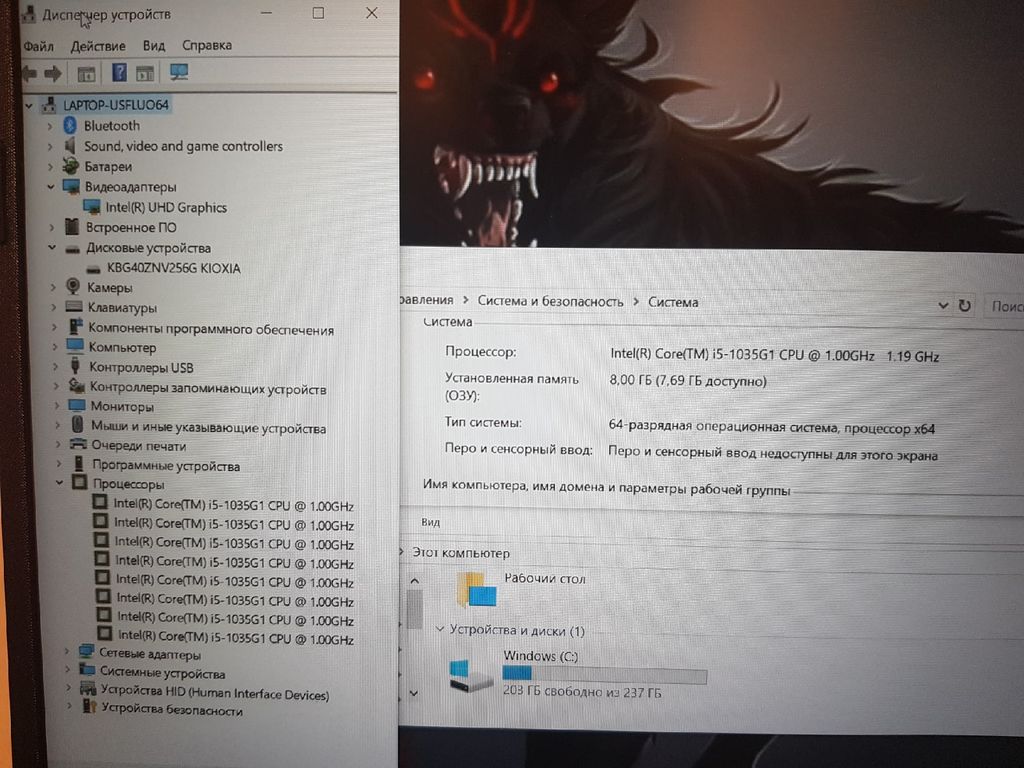This screenshot has width=1024, height=768.
Task: Collapse the Устройства и диски section
Action: [x=440, y=630]
